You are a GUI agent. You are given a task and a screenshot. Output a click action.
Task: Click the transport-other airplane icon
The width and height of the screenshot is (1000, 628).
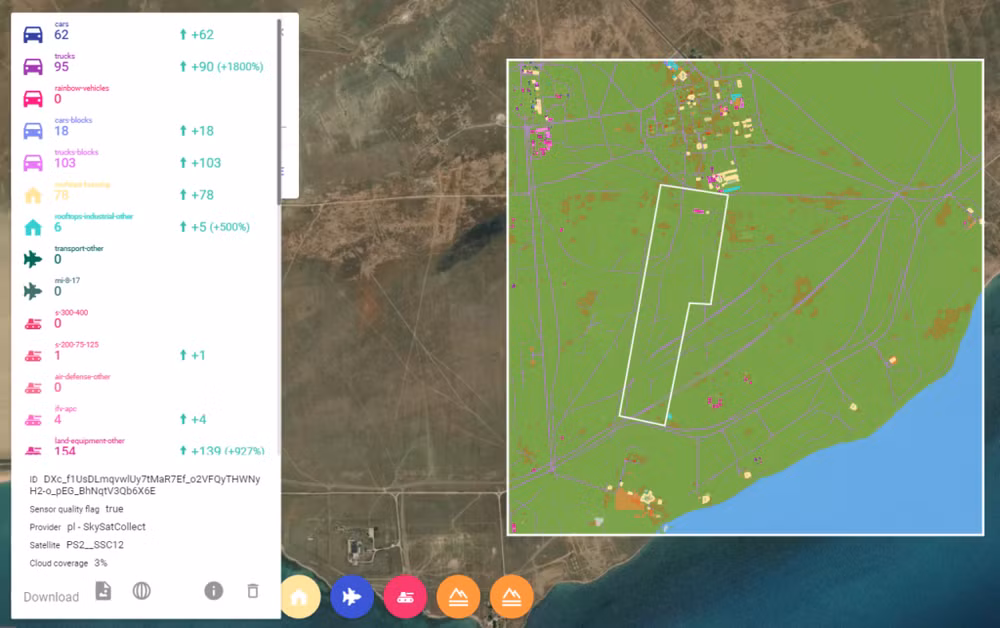[x=33, y=259]
